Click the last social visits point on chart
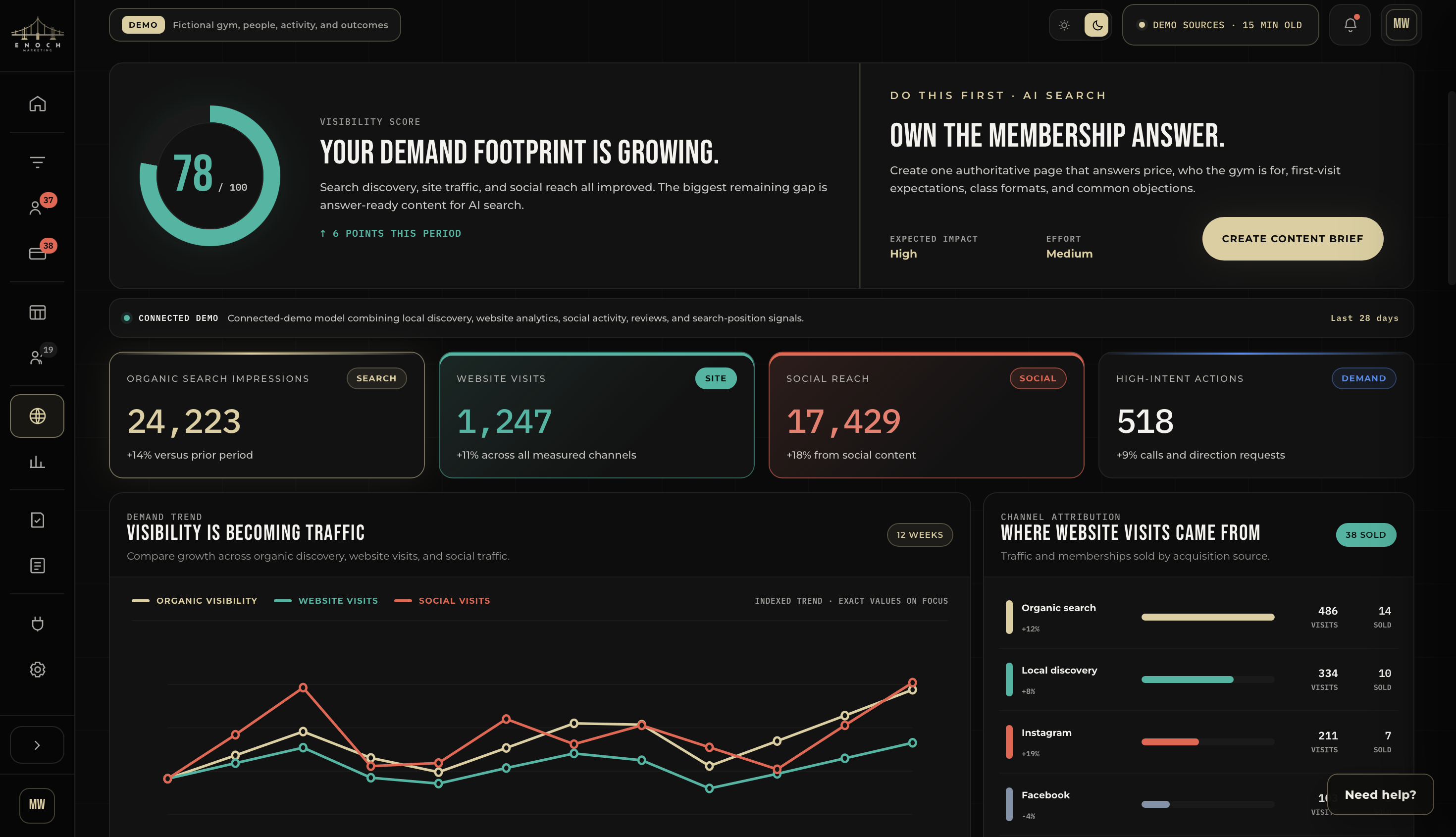This screenshot has height=837, width=1456. point(912,682)
